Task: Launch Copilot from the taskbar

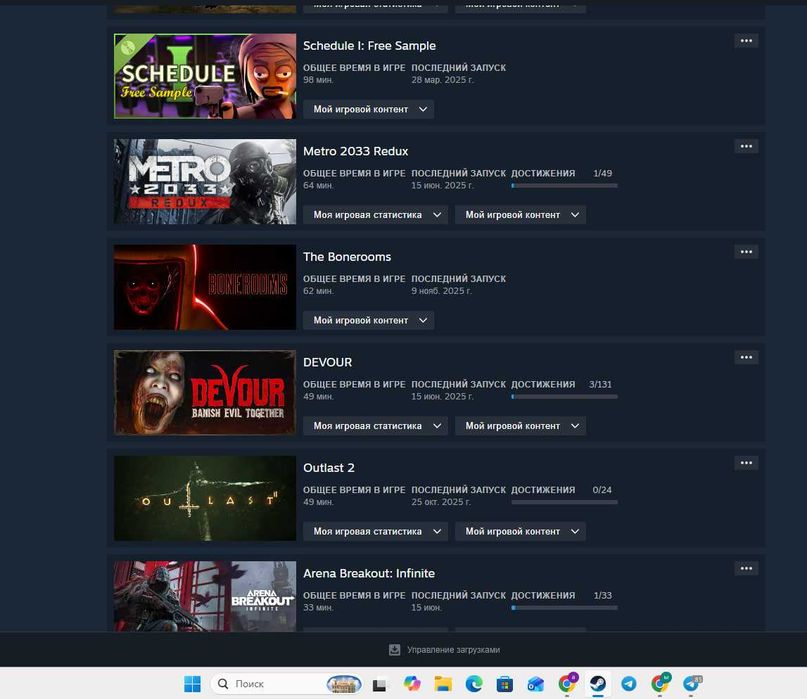Action: (x=412, y=684)
